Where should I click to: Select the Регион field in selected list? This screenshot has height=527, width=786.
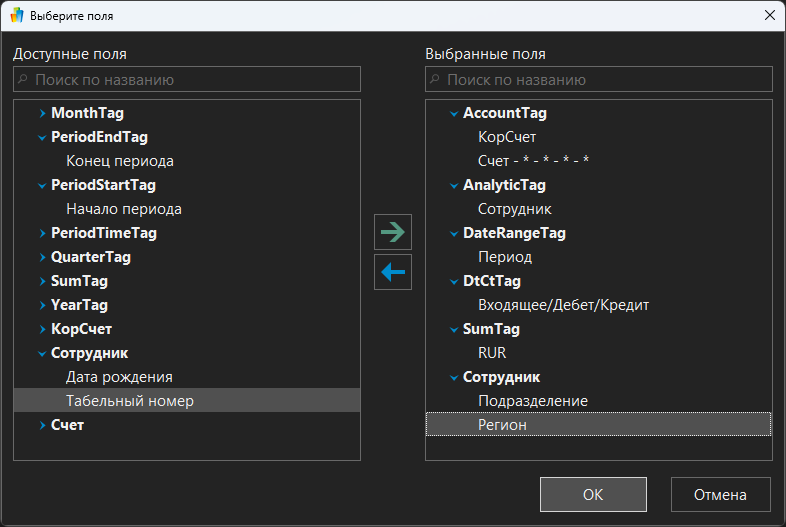point(502,425)
